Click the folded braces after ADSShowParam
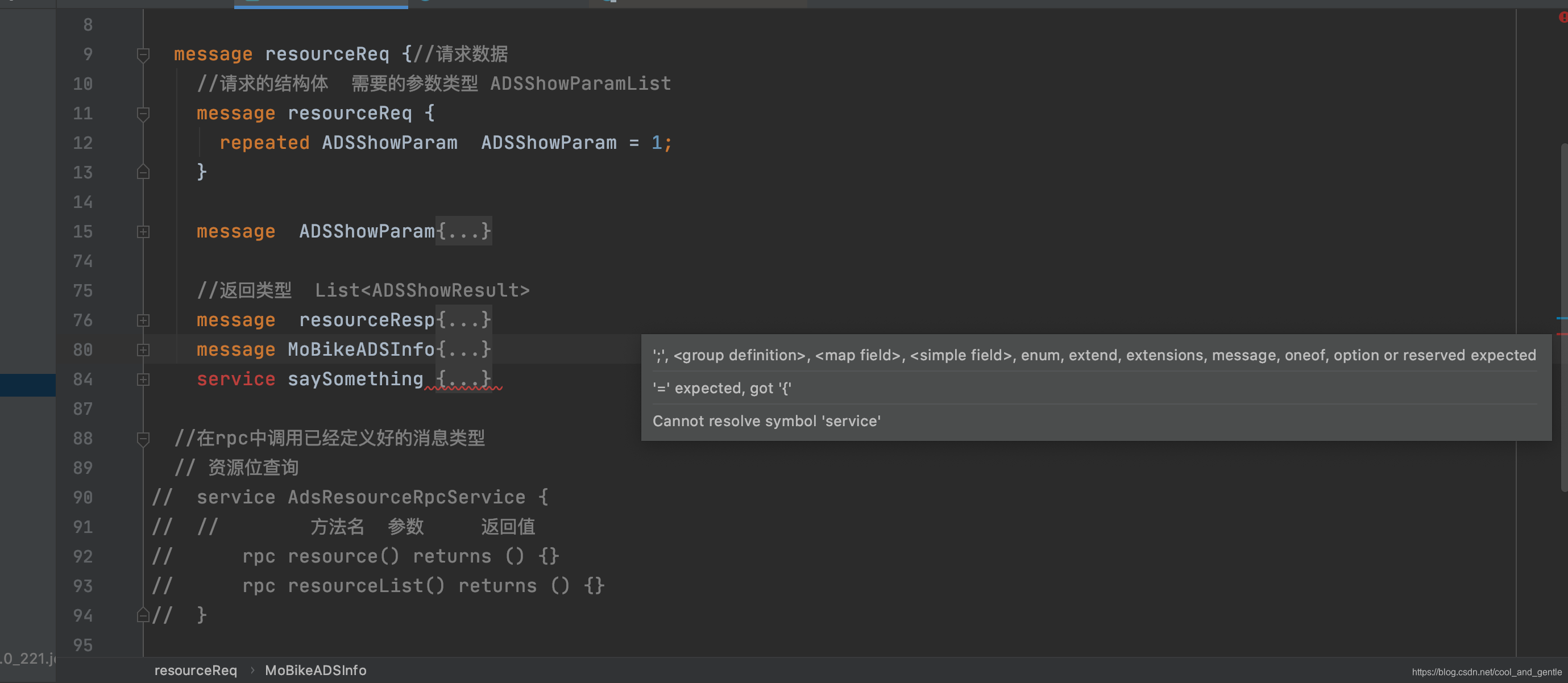1568x683 pixels. coord(463,231)
